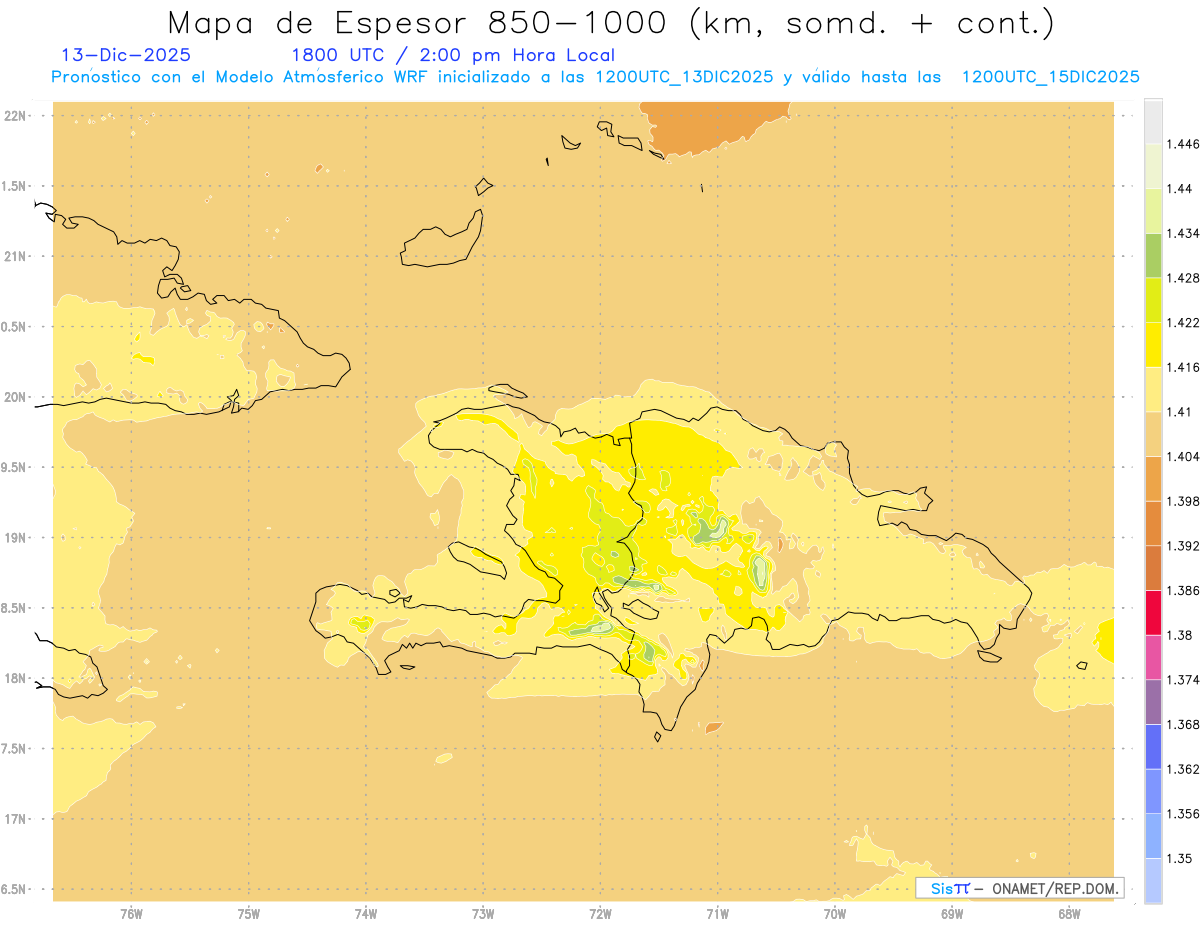Viewport: 1200px width, 927px height.
Task: Click the legend value "1.44"
Action: tap(1180, 188)
